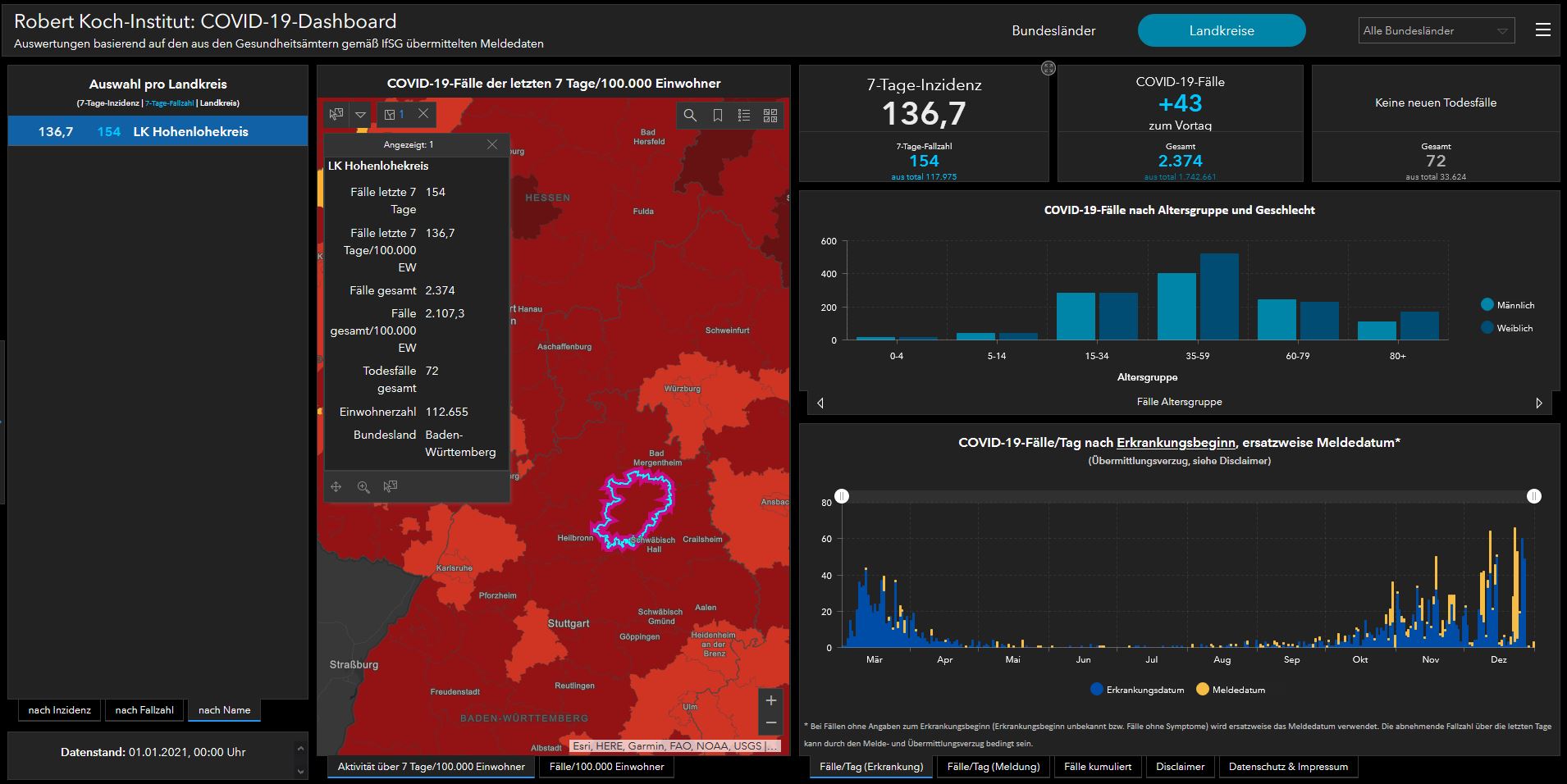Click the left time range slider handle
The width and height of the screenshot is (1567, 784).
(x=842, y=496)
